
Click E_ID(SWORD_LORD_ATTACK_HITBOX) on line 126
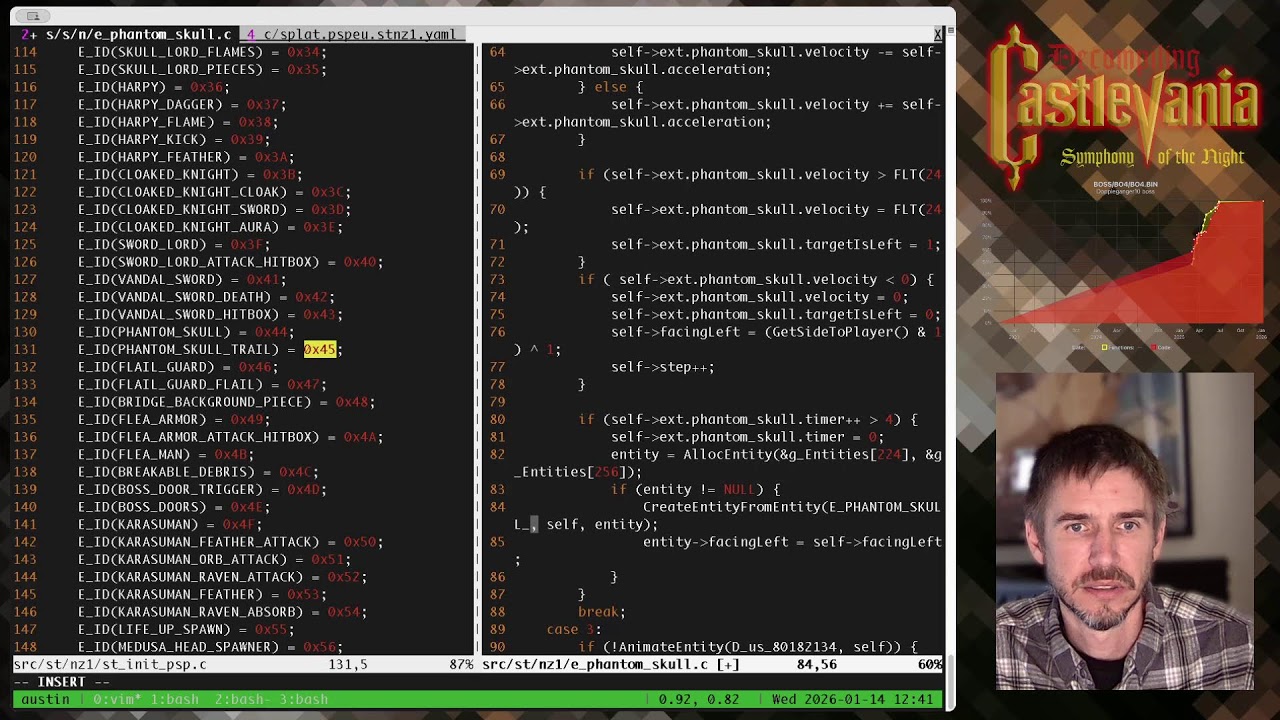click(198, 262)
